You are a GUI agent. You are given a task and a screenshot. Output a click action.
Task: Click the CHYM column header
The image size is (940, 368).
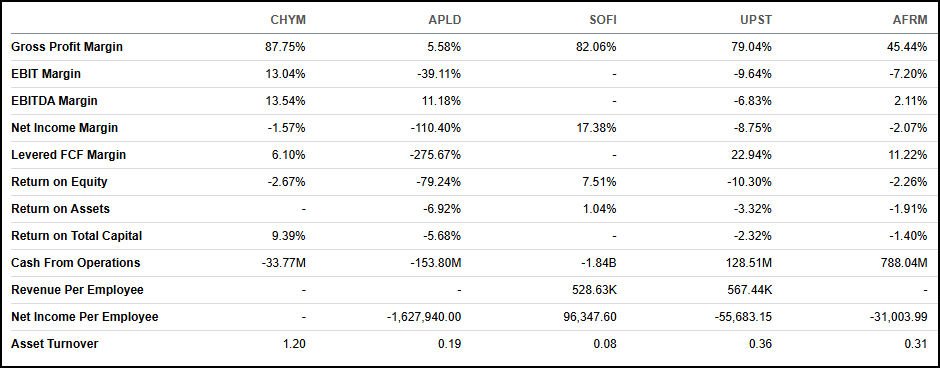288,20
